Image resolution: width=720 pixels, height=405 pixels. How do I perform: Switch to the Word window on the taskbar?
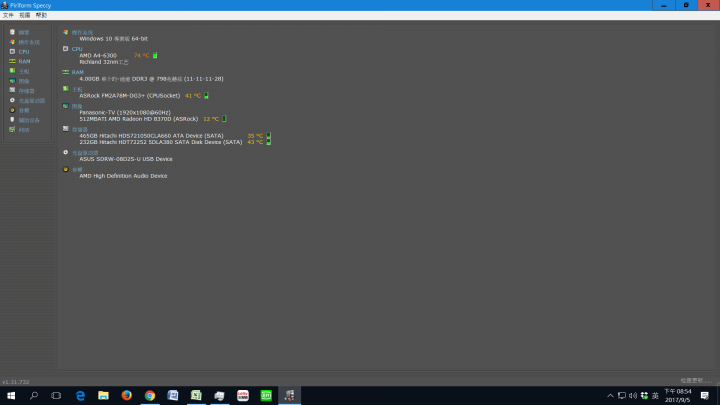173,395
